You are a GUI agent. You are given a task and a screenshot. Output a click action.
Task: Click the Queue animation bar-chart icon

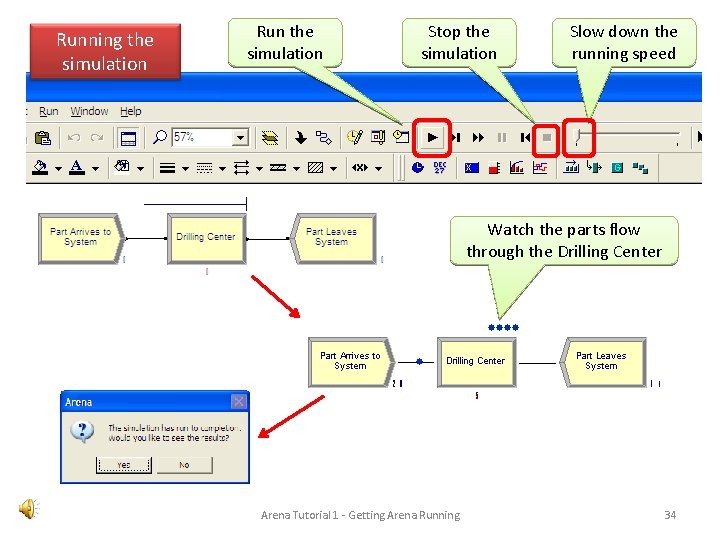[x=571, y=167]
